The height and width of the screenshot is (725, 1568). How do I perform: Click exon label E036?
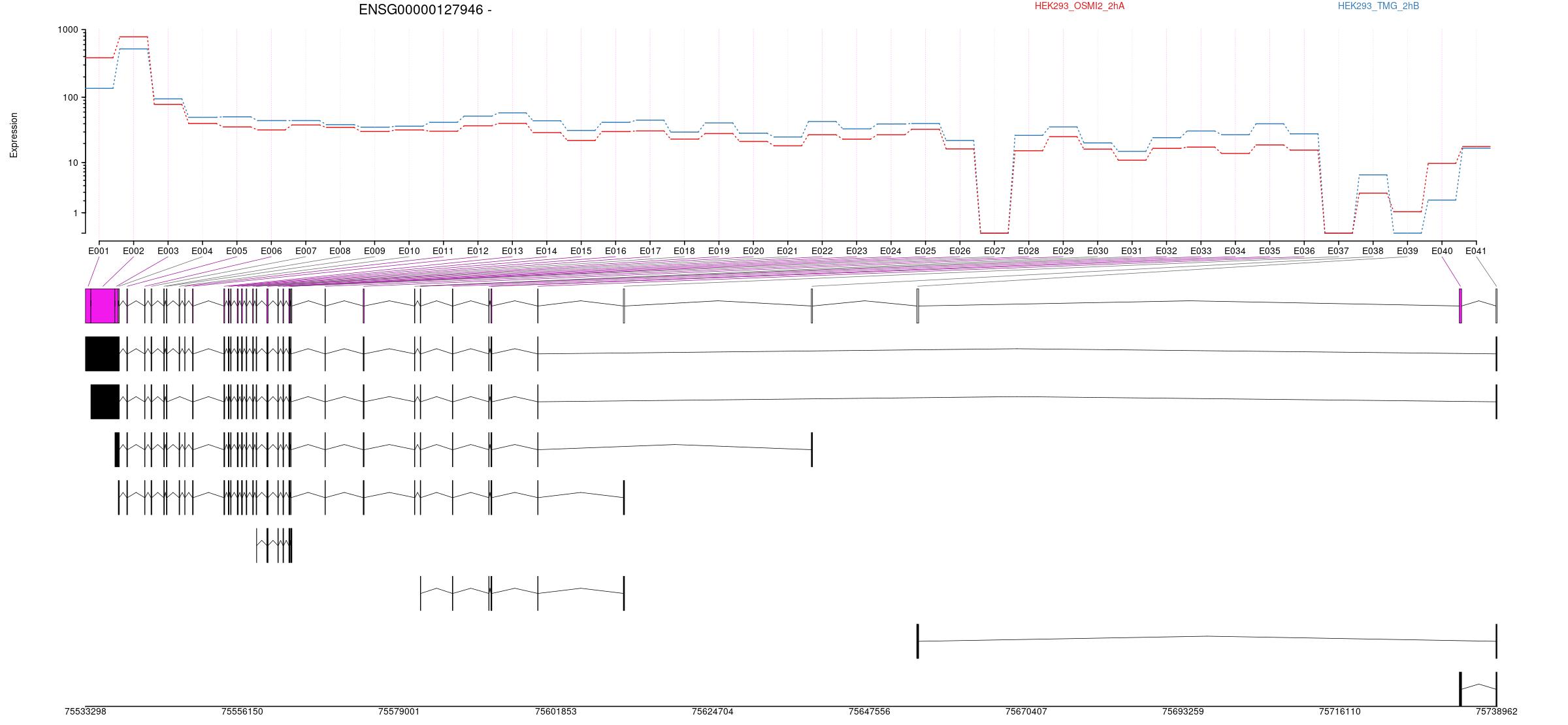pyautogui.click(x=1304, y=251)
